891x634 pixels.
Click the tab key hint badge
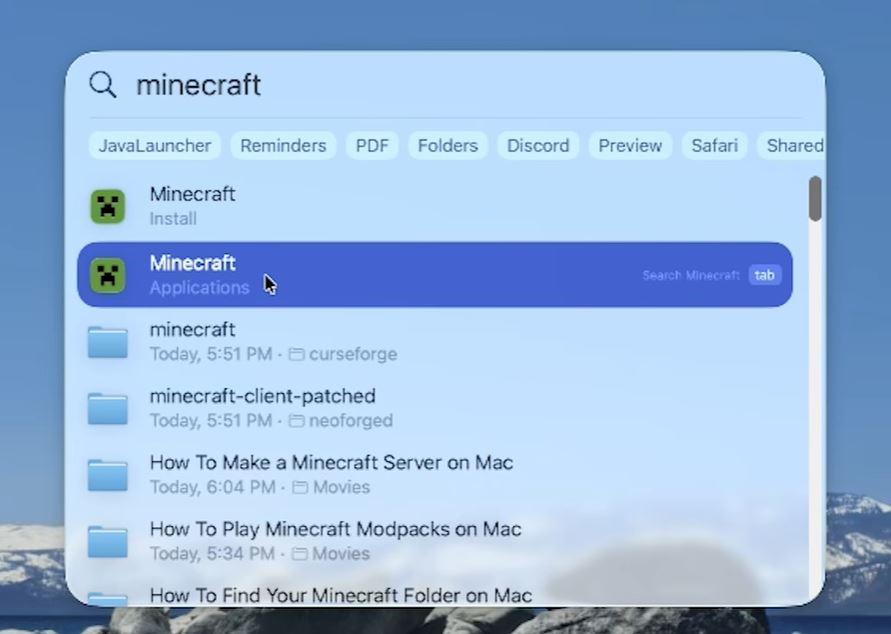[x=764, y=275]
